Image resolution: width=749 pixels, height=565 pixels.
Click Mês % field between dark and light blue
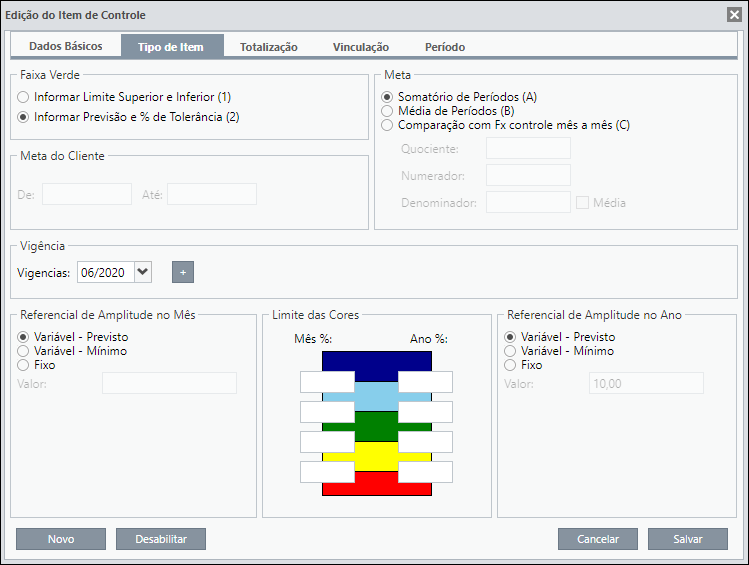pos(328,382)
